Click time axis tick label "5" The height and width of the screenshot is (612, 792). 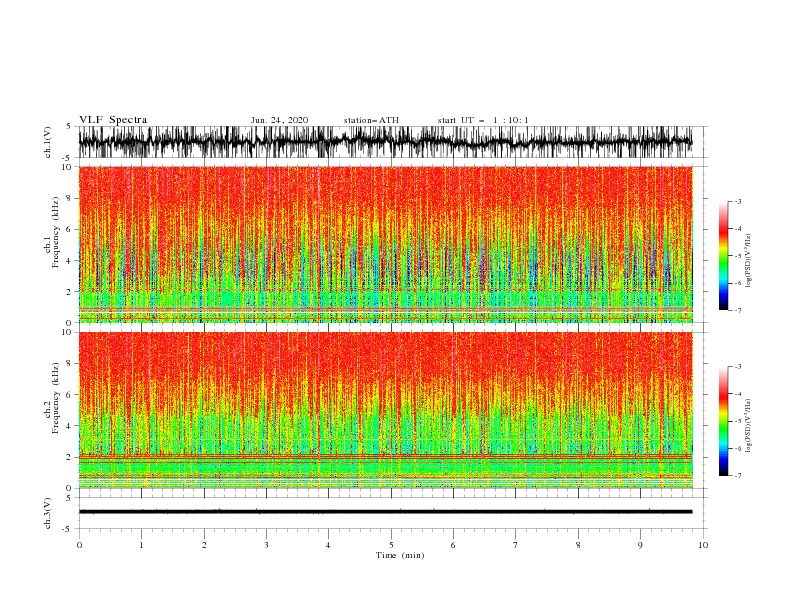391,545
